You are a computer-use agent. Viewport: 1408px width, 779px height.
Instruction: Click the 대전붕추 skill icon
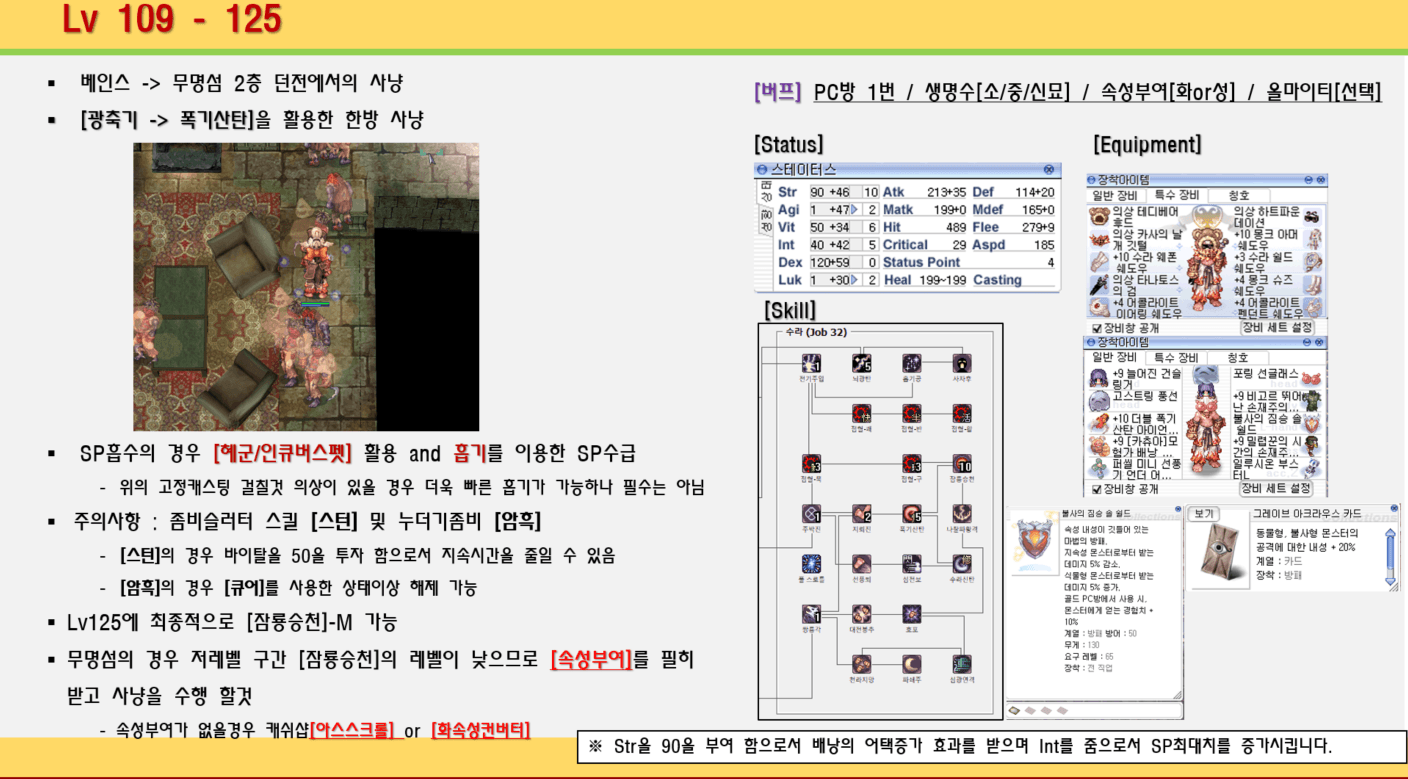coord(861,614)
